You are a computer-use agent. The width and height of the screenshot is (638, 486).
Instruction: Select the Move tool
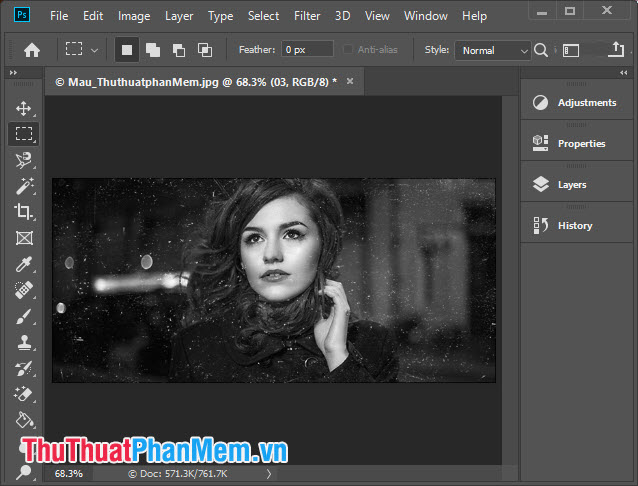[x=24, y=108]
